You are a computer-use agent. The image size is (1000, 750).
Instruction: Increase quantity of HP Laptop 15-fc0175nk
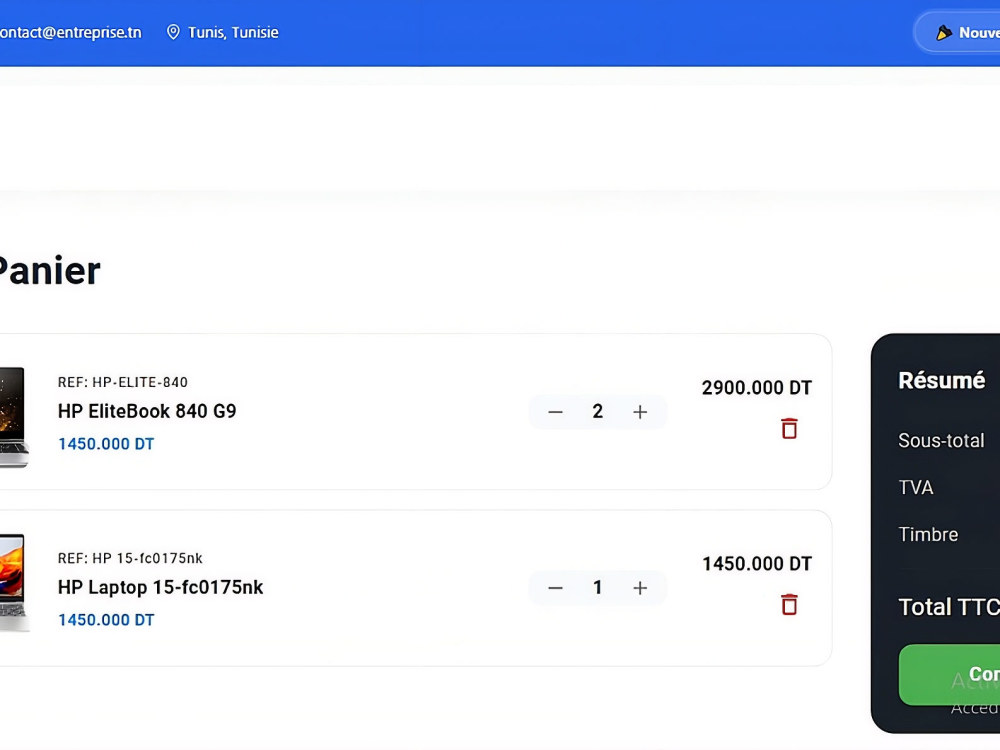tap(640, 588)
